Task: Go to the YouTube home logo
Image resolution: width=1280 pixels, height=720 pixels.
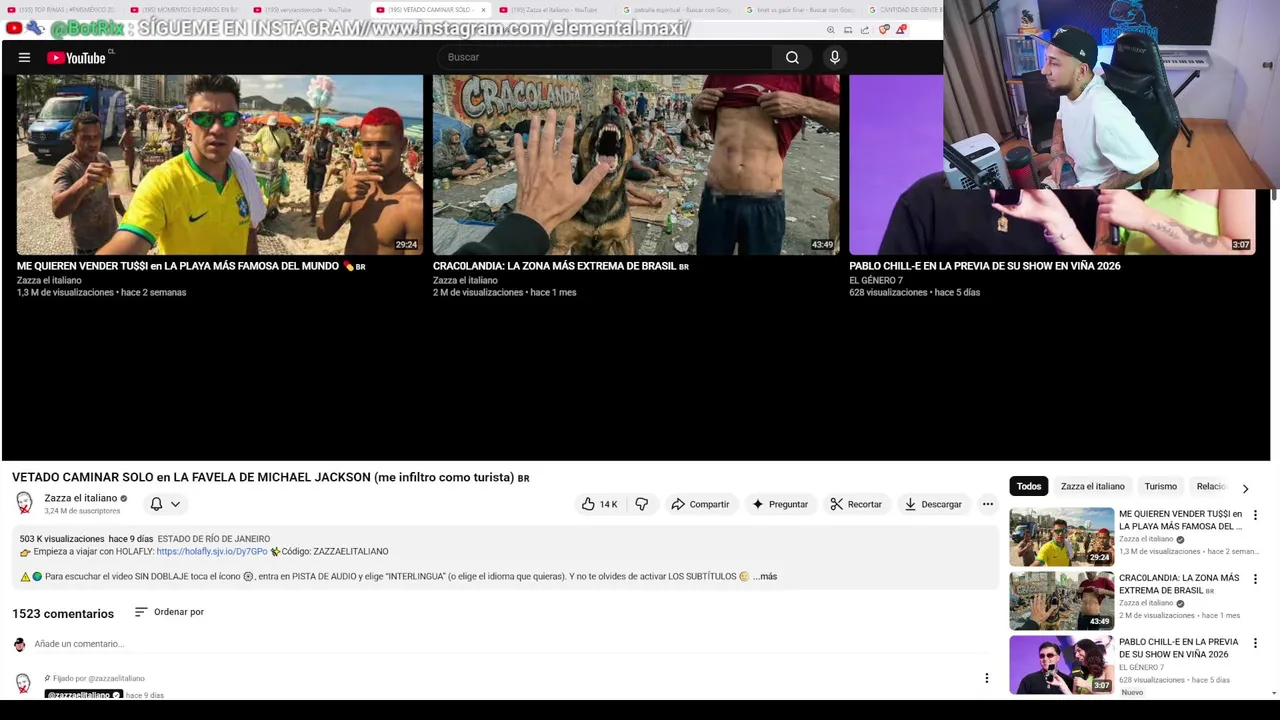Action: pyautogui.click(x=76, y=58)
